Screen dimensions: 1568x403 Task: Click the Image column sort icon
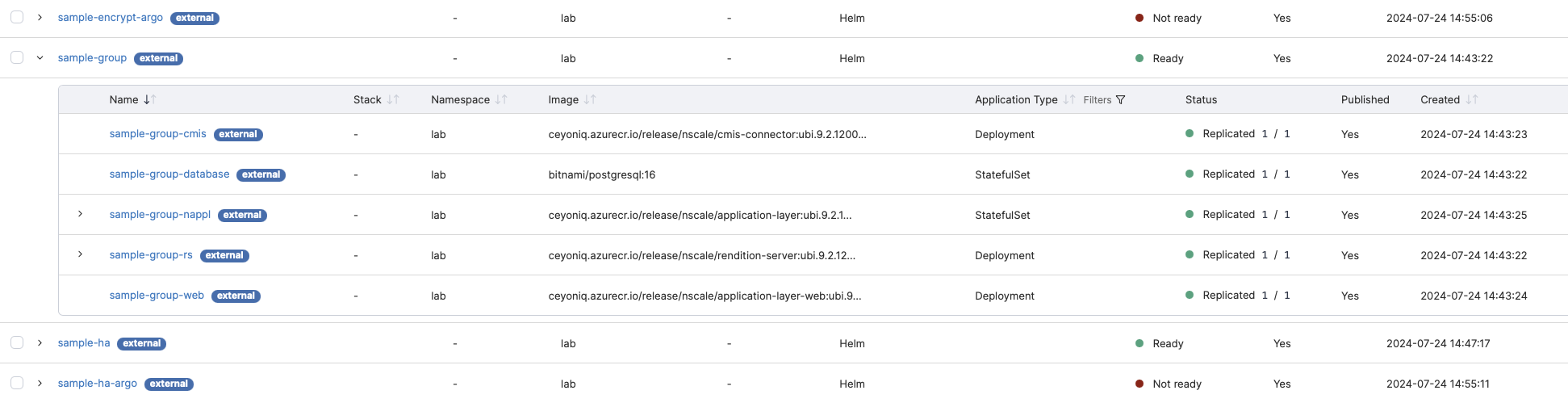tap(590, 99)
